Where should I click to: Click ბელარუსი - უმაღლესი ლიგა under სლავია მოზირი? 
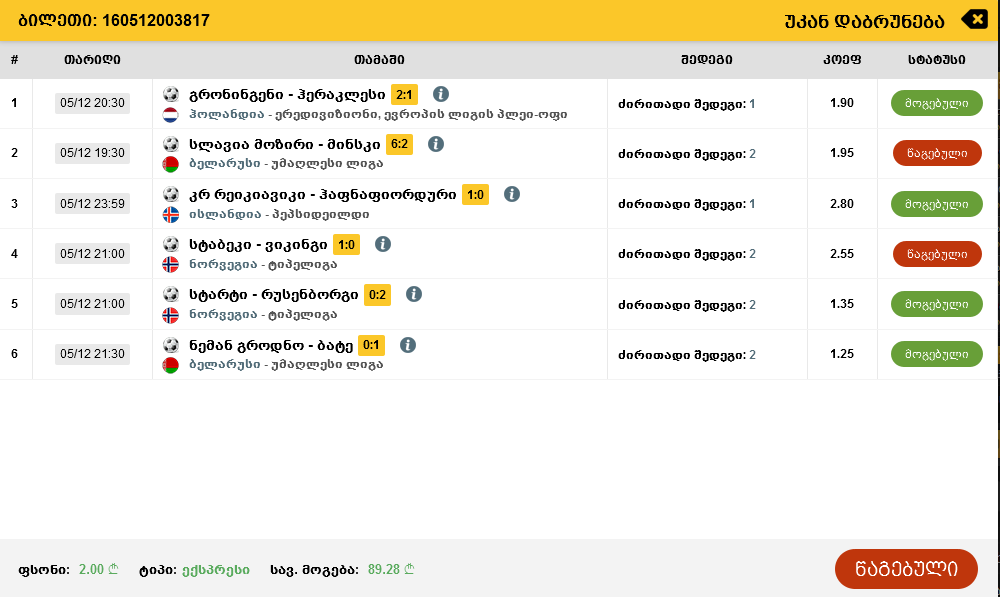point(286,164)
